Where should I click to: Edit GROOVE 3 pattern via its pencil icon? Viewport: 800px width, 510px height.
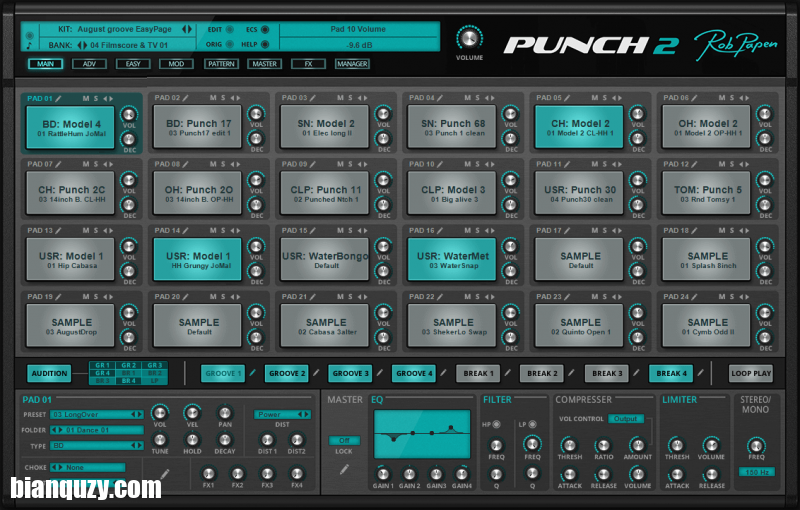(379, 373)
